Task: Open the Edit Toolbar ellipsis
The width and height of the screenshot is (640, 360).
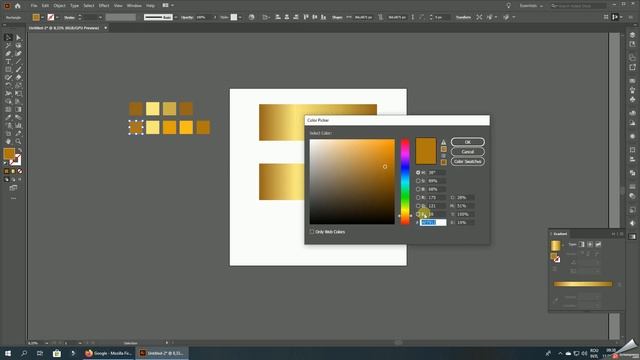Action: click(13, 198)
